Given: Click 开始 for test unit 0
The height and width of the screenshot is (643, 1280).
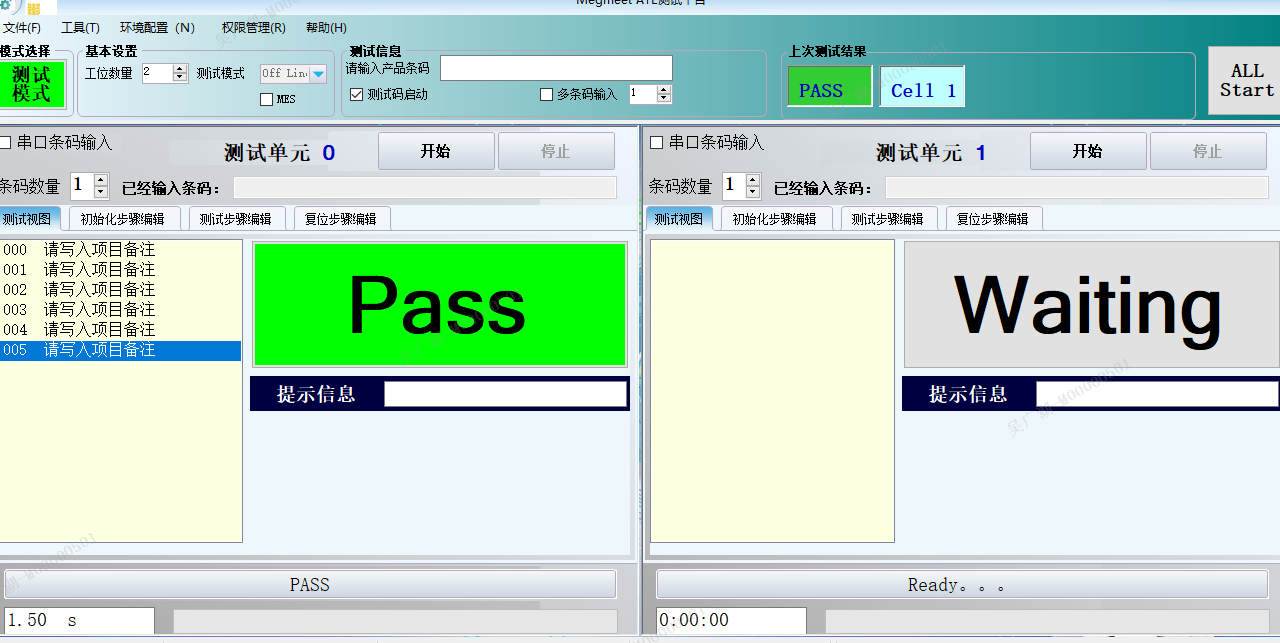Looking at the screenshot, I should (x=436, y=151).
